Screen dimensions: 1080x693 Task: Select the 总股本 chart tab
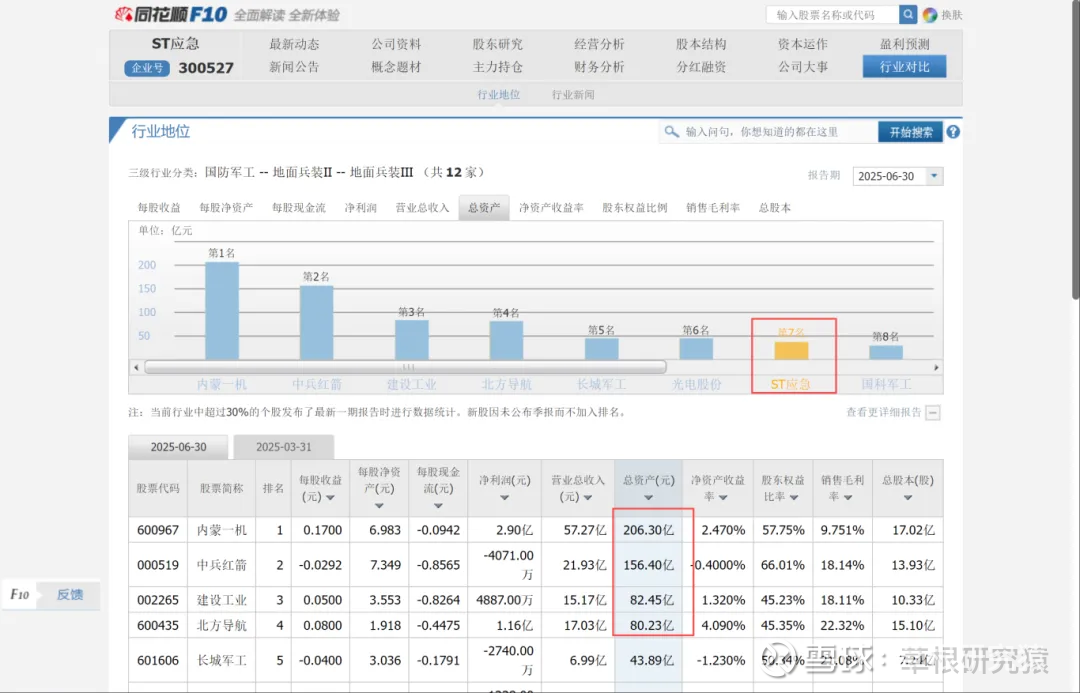coord(775,207)
